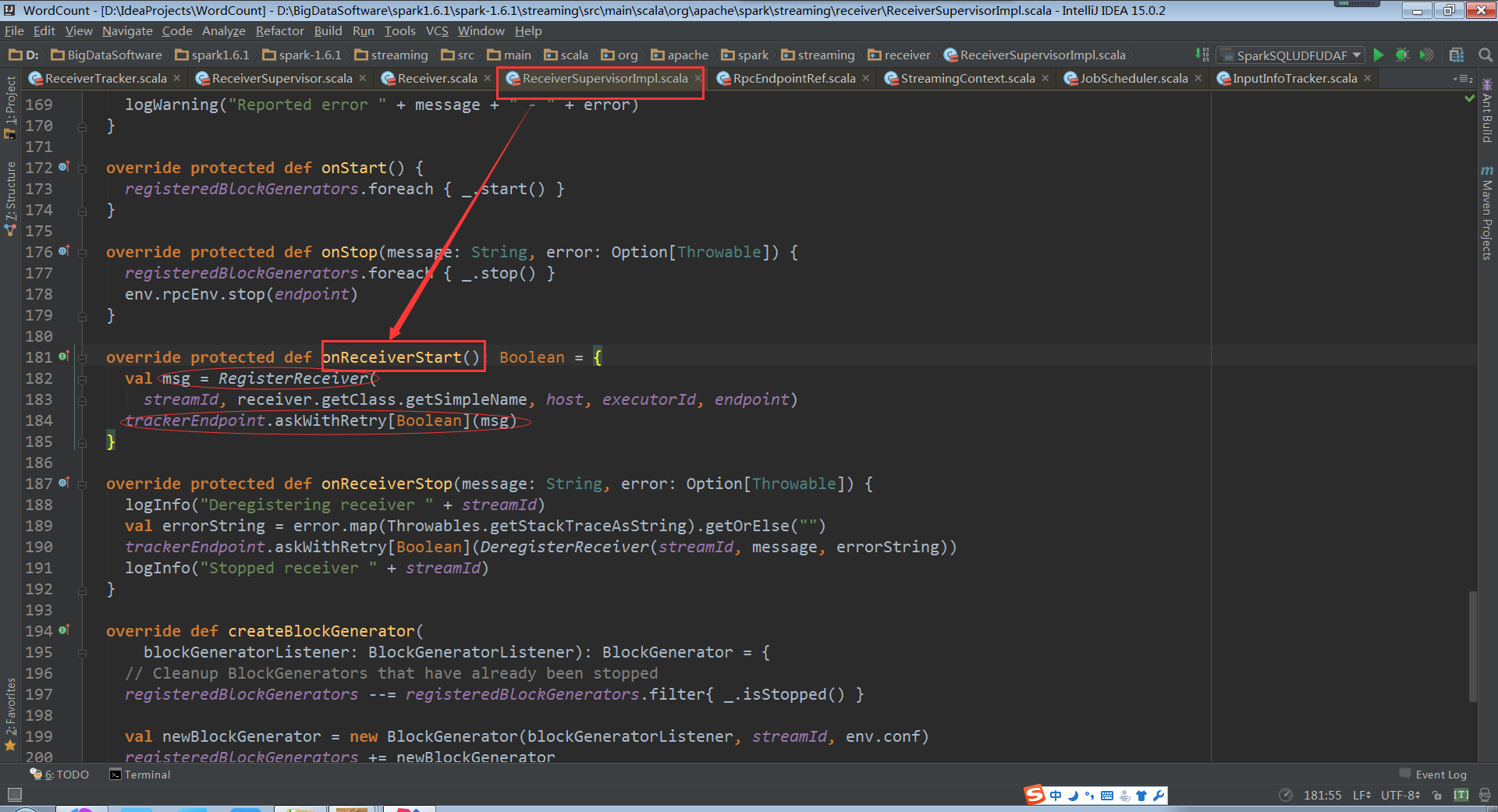The height and width of the screenshot is (812, 1498).
Task: Open Sogou soft keyboard icon
Action: tap(1107, 795)
